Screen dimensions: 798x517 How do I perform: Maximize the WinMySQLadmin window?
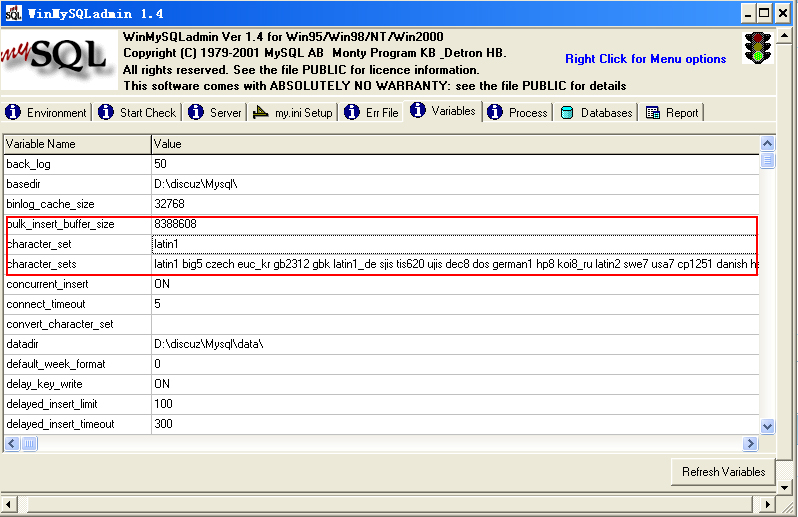pyautogui.click(x=764, y=14)
